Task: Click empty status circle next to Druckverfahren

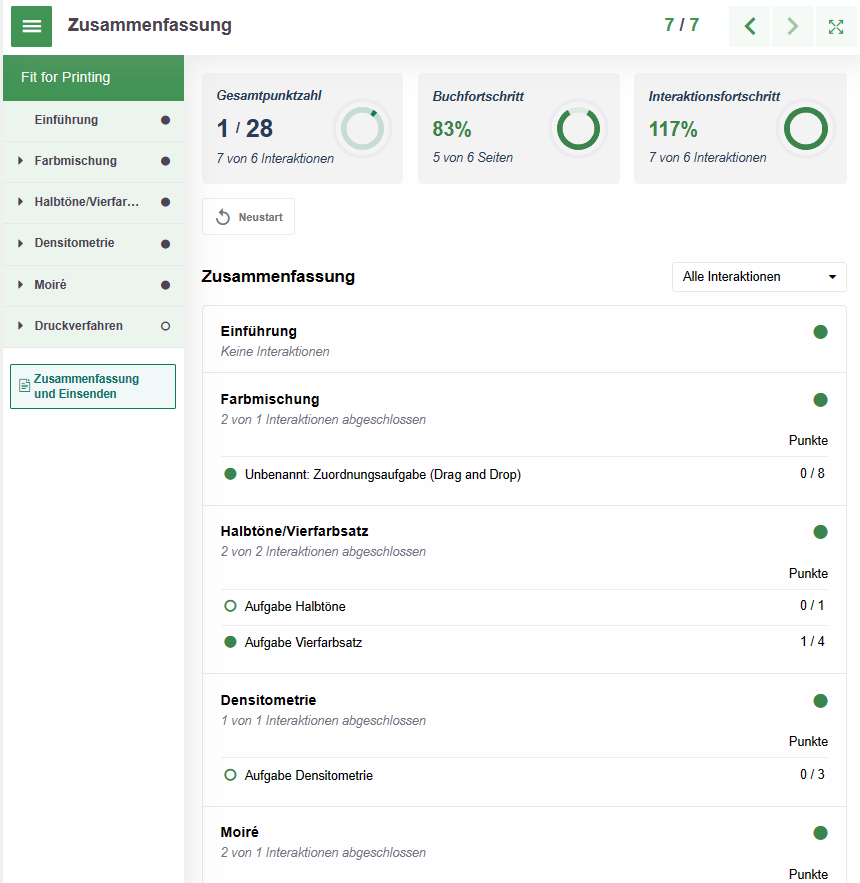Action: (x=165, y=326)
